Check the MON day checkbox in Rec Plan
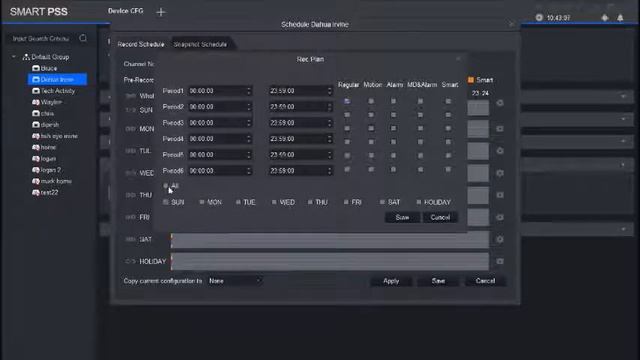The width and height of the screenshot is (640, 360). pyautogui.click(x=202, y=202)
